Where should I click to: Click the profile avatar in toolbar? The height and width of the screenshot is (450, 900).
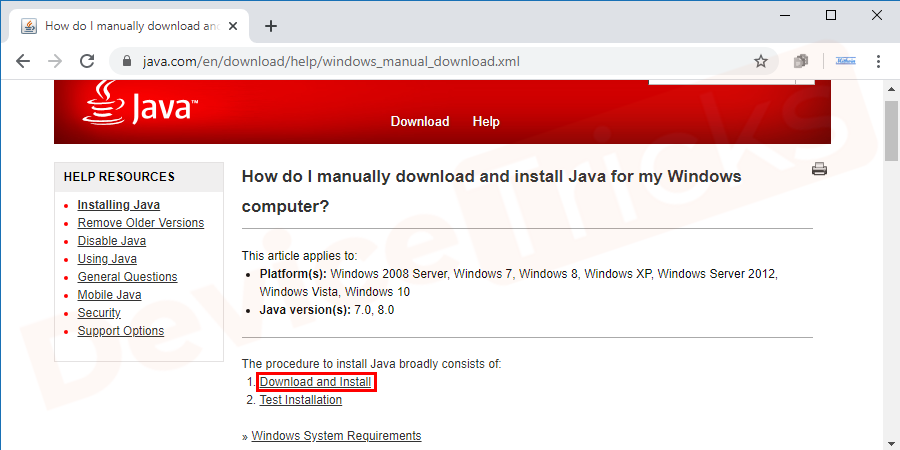[846, 60]
